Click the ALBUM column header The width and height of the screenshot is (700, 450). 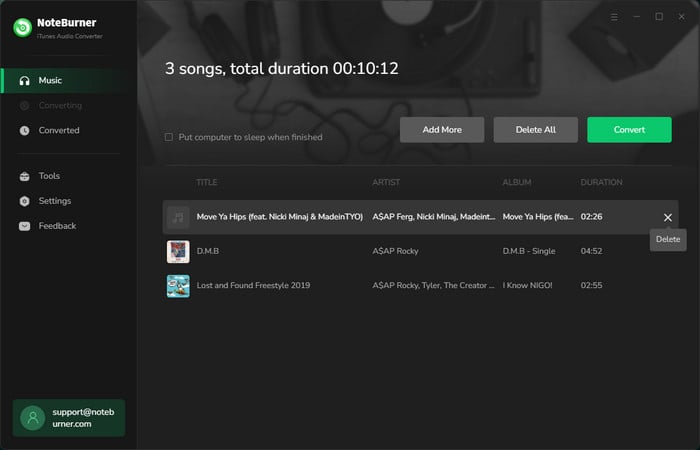point(517,182)
